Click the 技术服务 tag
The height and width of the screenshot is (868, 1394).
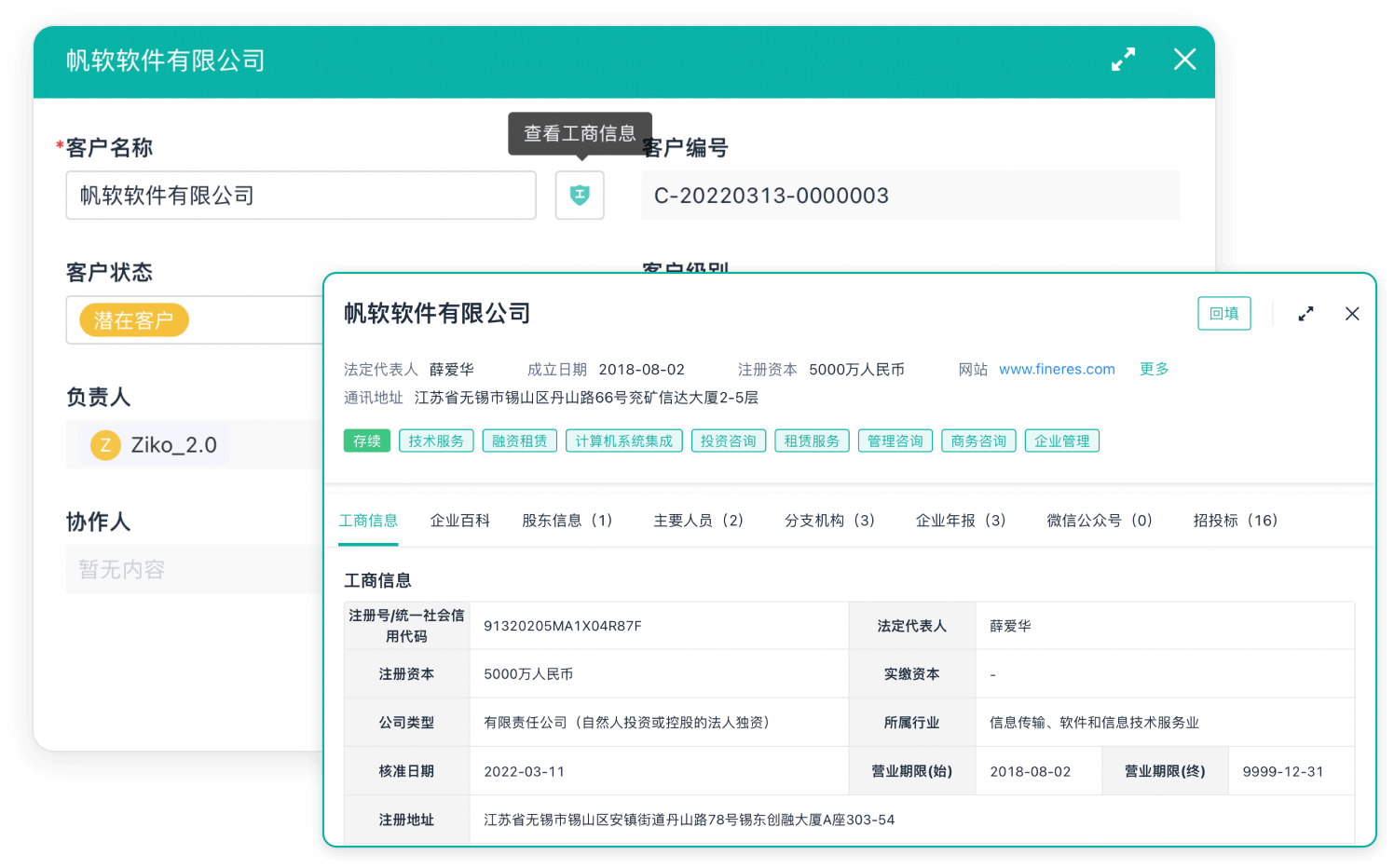coord(436,441)
